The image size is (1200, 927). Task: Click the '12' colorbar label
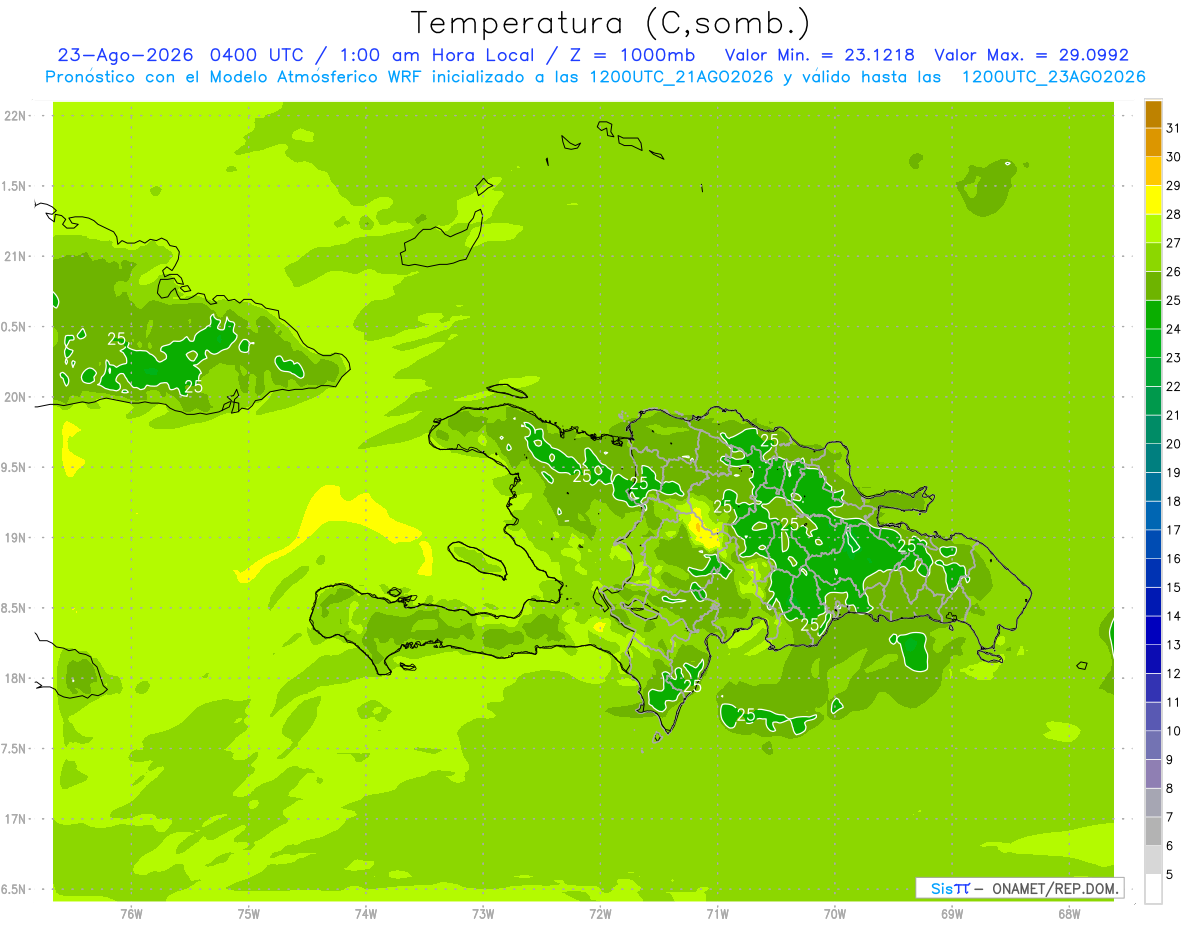click(x=1173, y=674)
